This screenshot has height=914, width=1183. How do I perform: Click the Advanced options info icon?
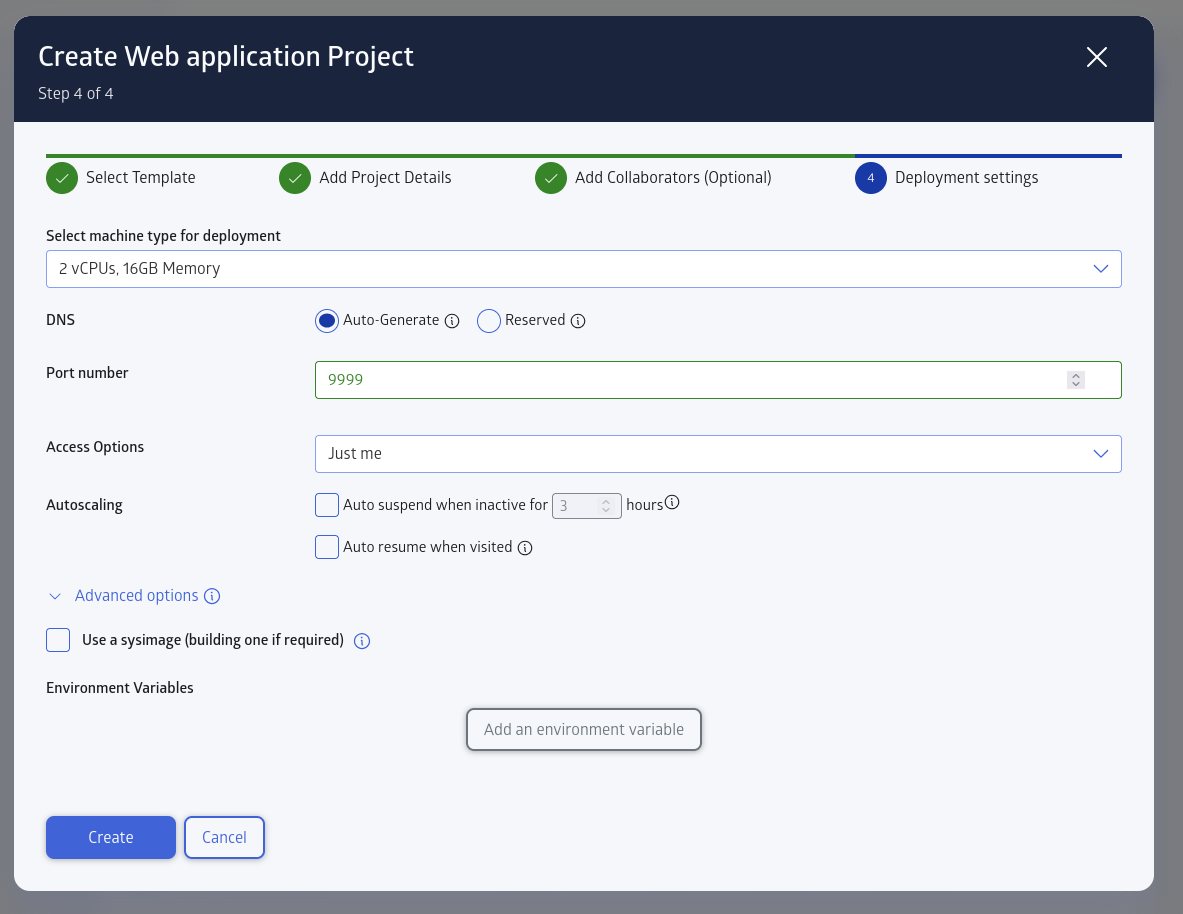tap(212, 596)
